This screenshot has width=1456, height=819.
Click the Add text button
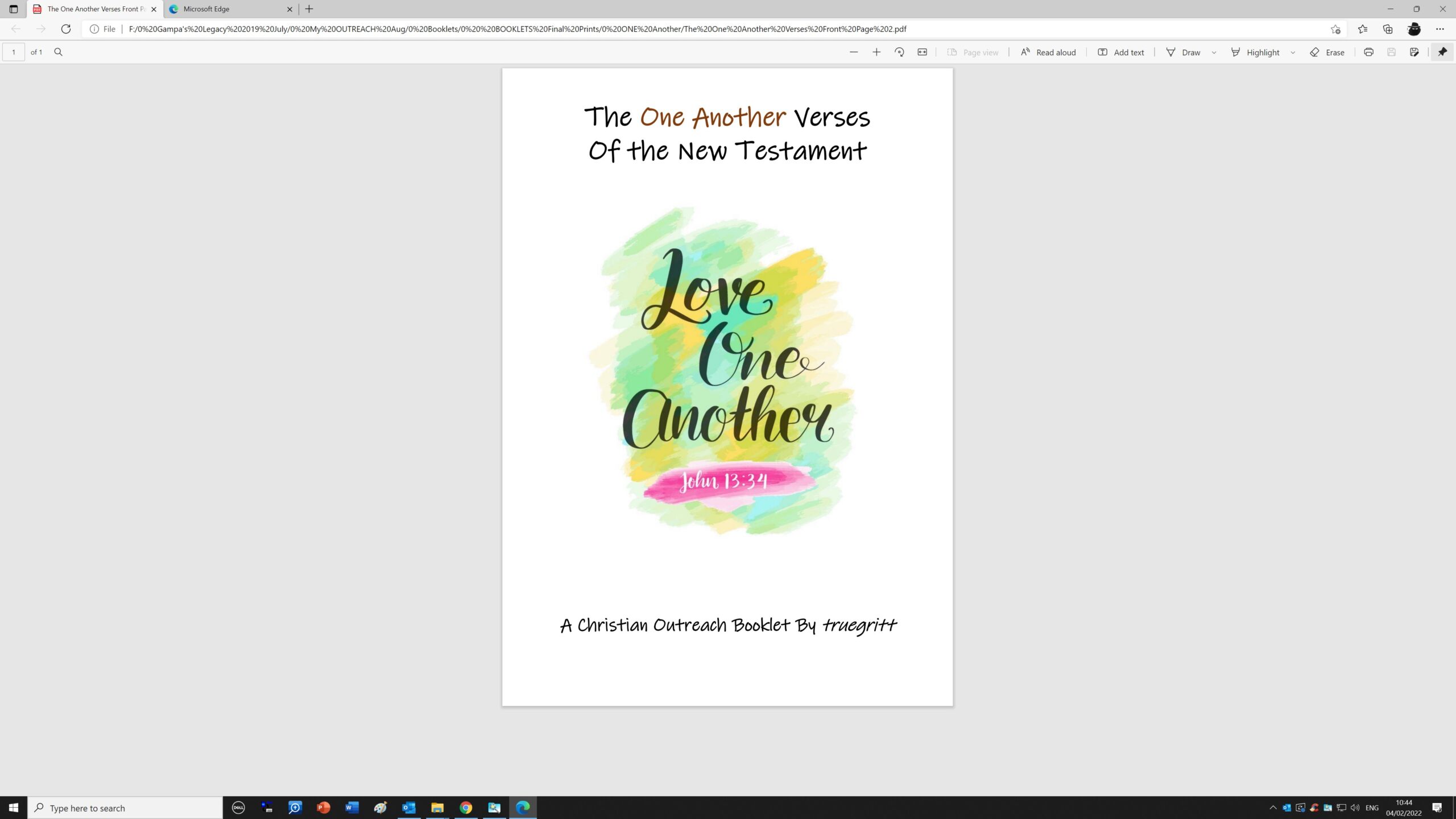1120,52
